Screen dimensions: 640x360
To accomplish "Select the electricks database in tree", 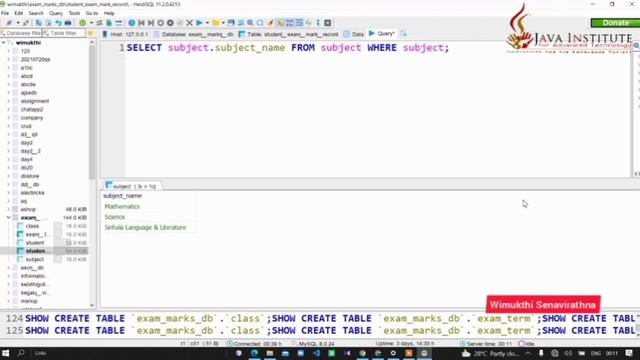I will pyautogui.click(x=32, y=193).
